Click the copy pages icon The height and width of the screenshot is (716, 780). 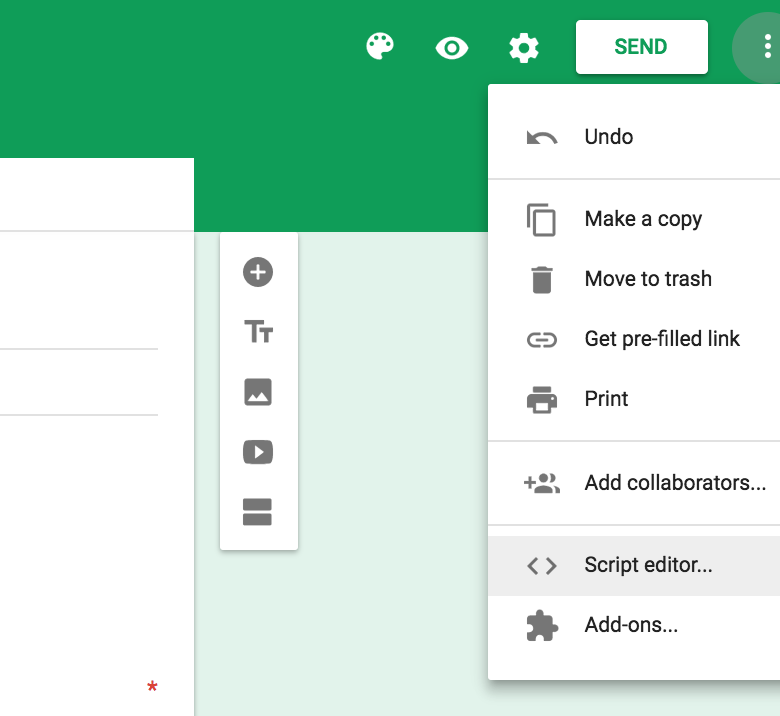(x=541, y=219)
